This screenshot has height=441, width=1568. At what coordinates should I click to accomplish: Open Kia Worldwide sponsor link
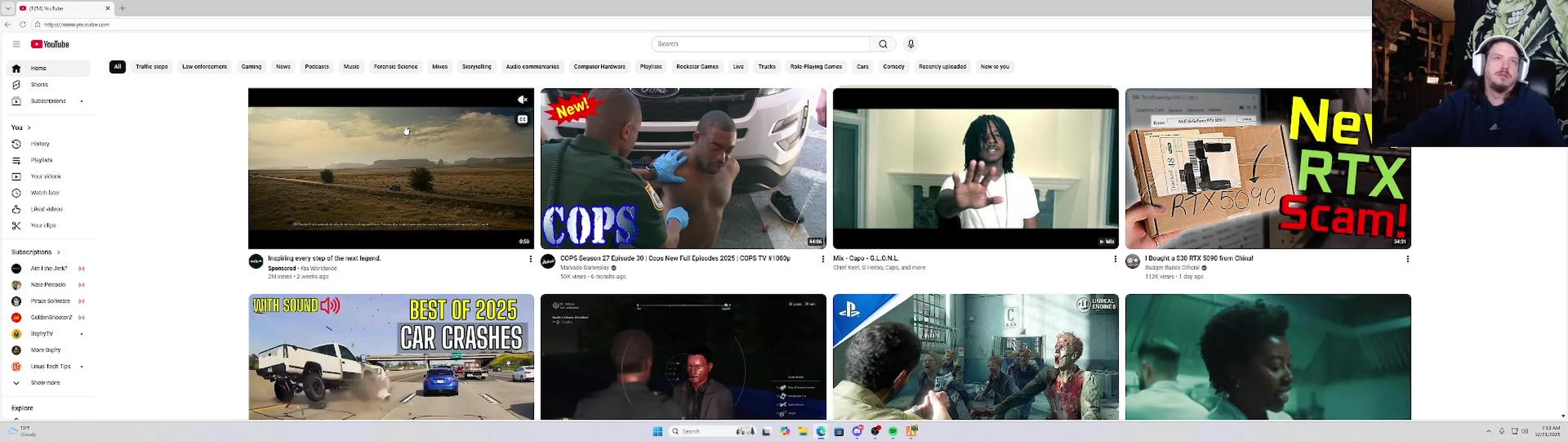(318, 268)
